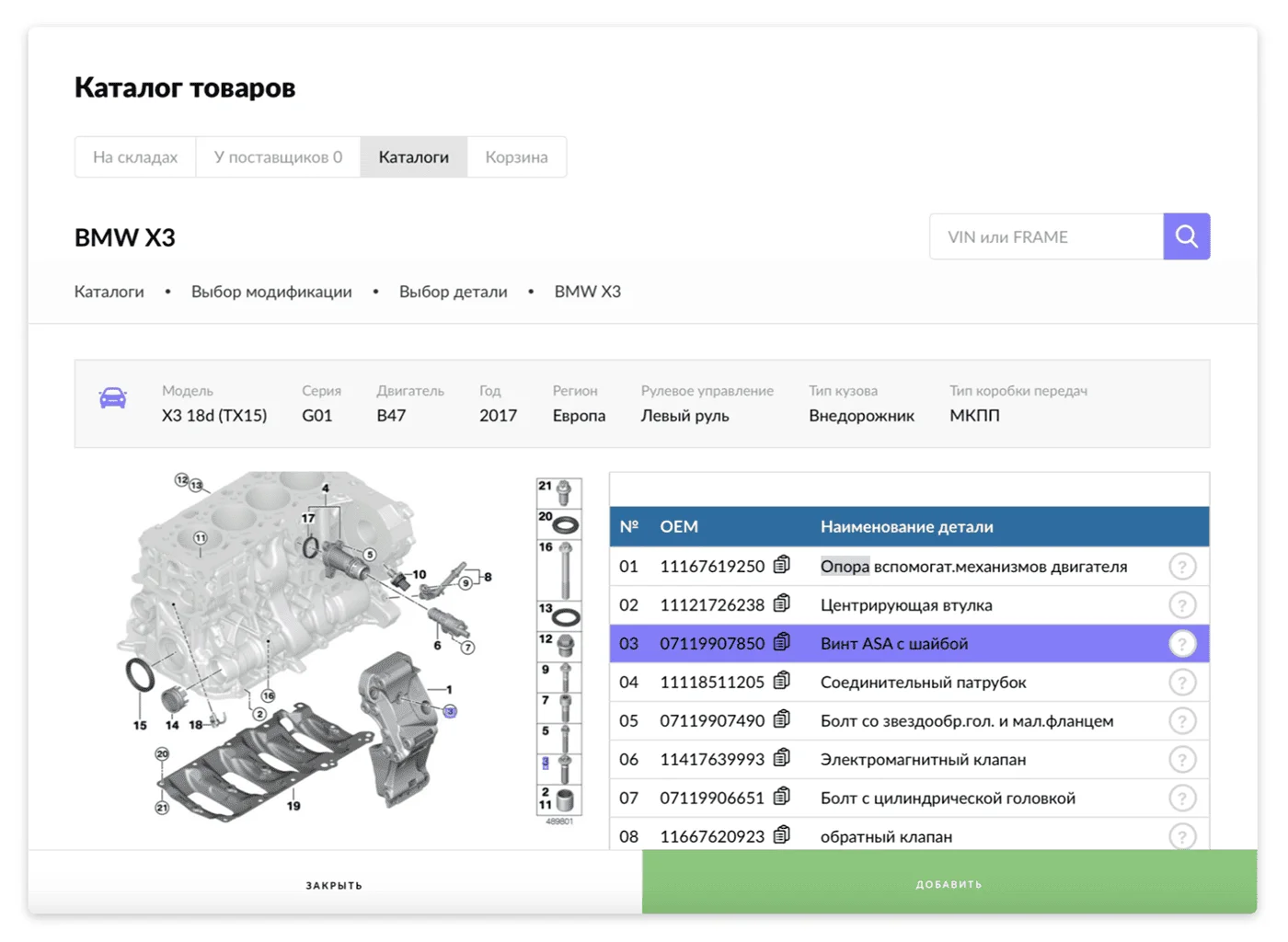Screen dimensions: 1288x942
Task: Click the Каталоги breadcrumb link
Action: coord(109,292)
